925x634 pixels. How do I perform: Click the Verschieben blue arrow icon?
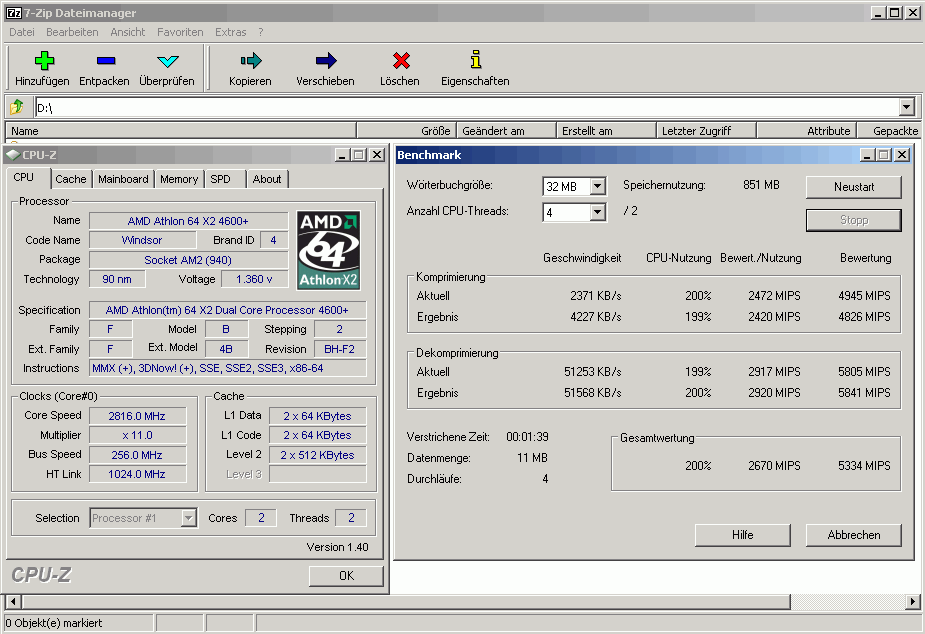[x=326, y=60]
